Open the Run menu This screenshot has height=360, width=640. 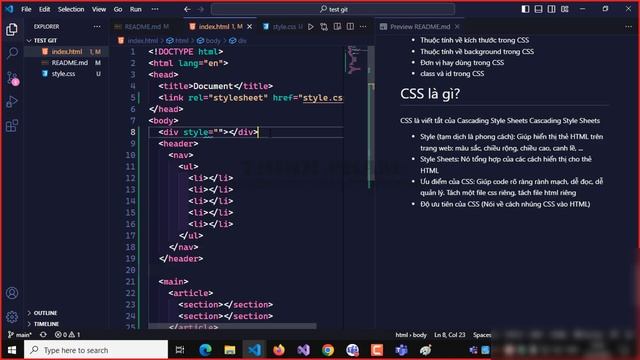136,9
